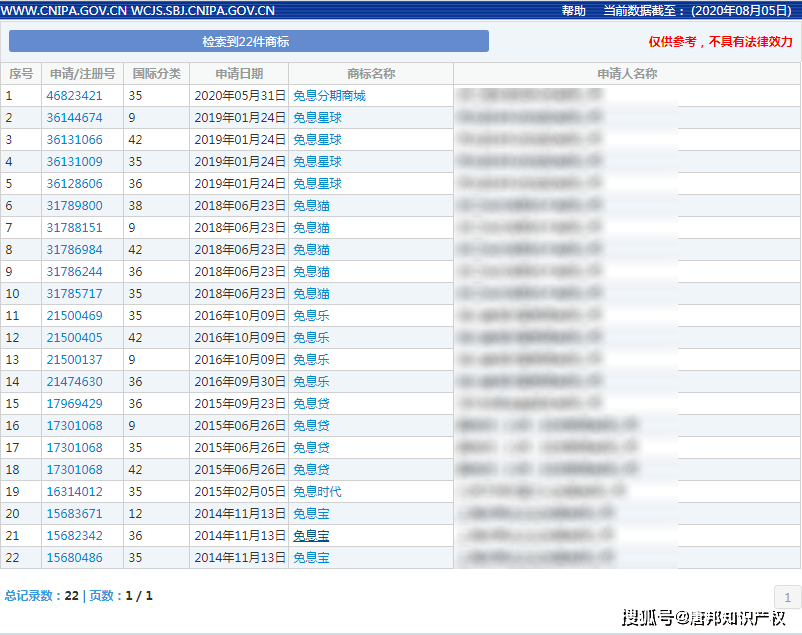Viewport: 802px width, 635px height.
Task: Open registration number 36128606
Action: (74, 184)
